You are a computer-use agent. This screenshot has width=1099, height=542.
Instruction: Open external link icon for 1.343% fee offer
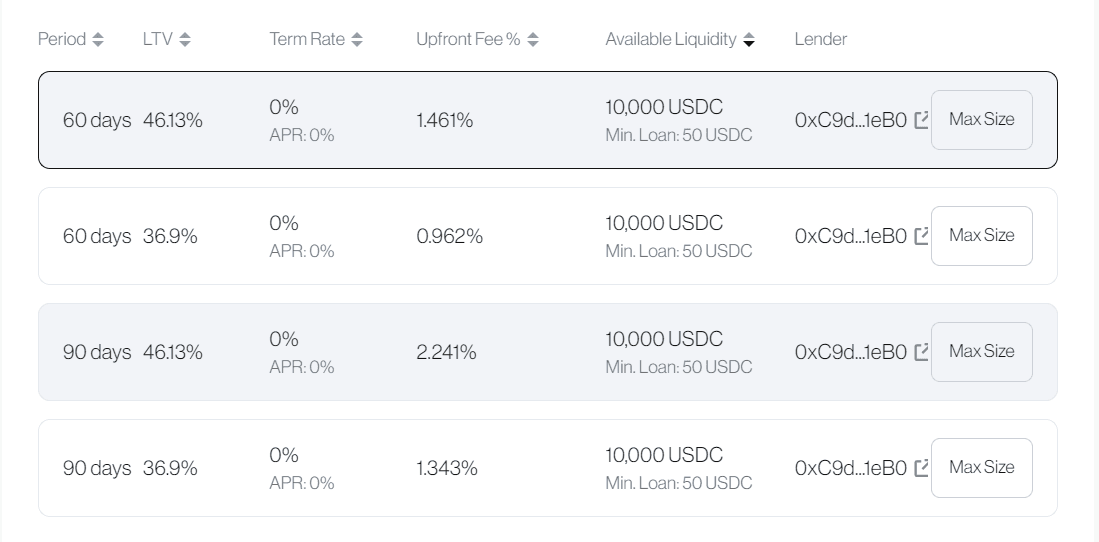(921, 468)
